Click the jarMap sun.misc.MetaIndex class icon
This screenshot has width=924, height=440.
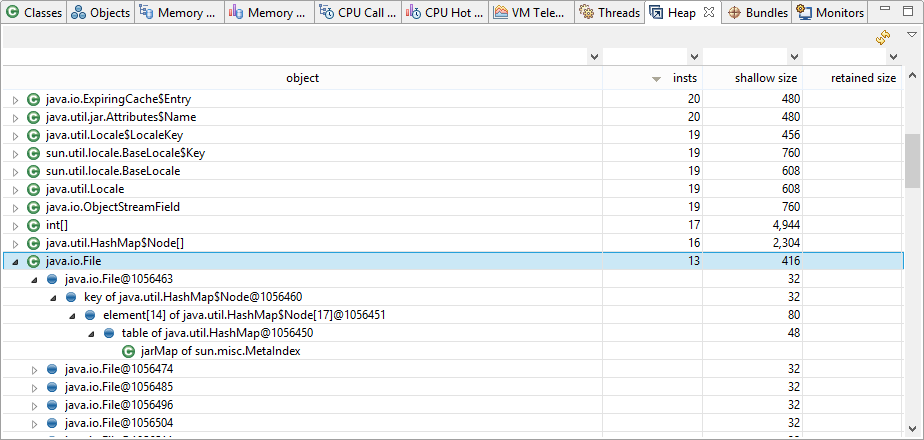coord(128,351)
